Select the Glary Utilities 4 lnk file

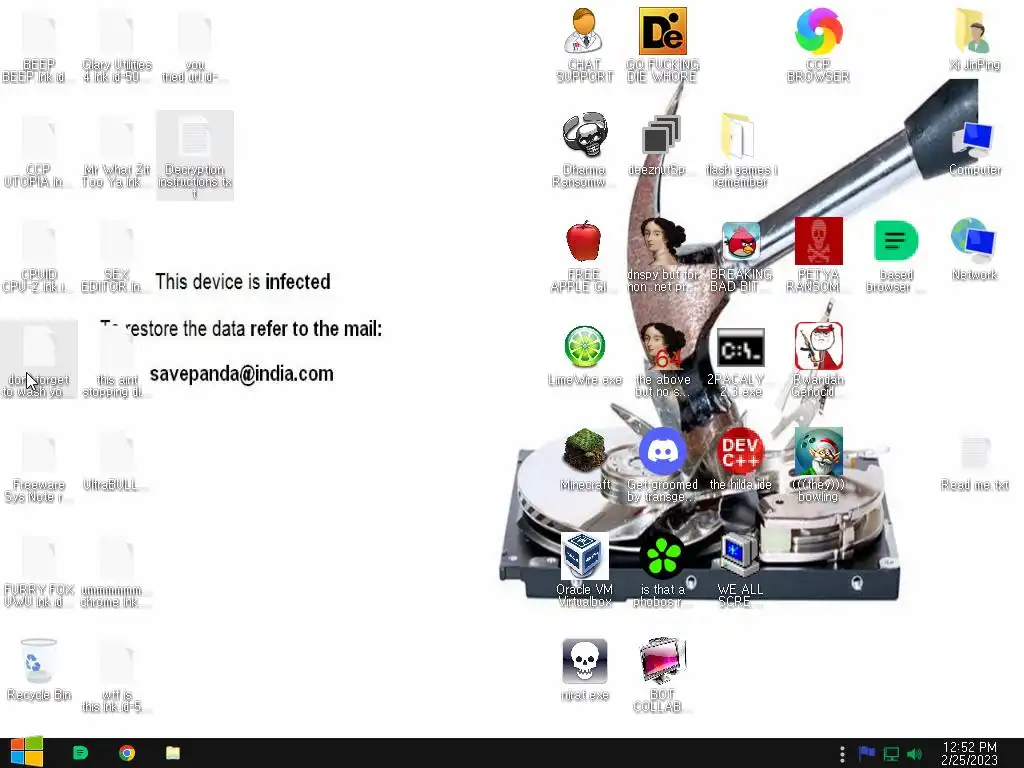tap(117, 46)
